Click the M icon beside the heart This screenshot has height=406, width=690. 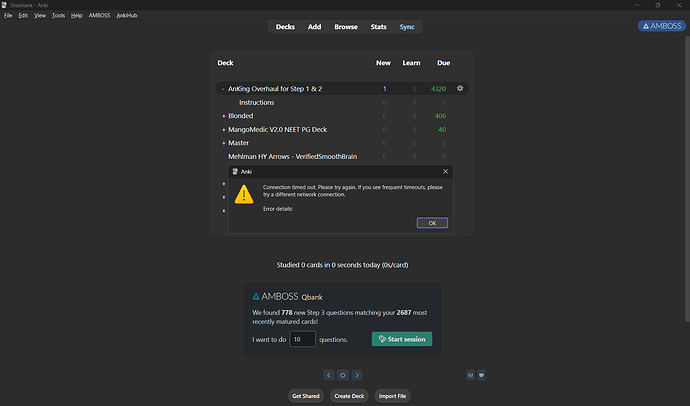click(470, 375)
